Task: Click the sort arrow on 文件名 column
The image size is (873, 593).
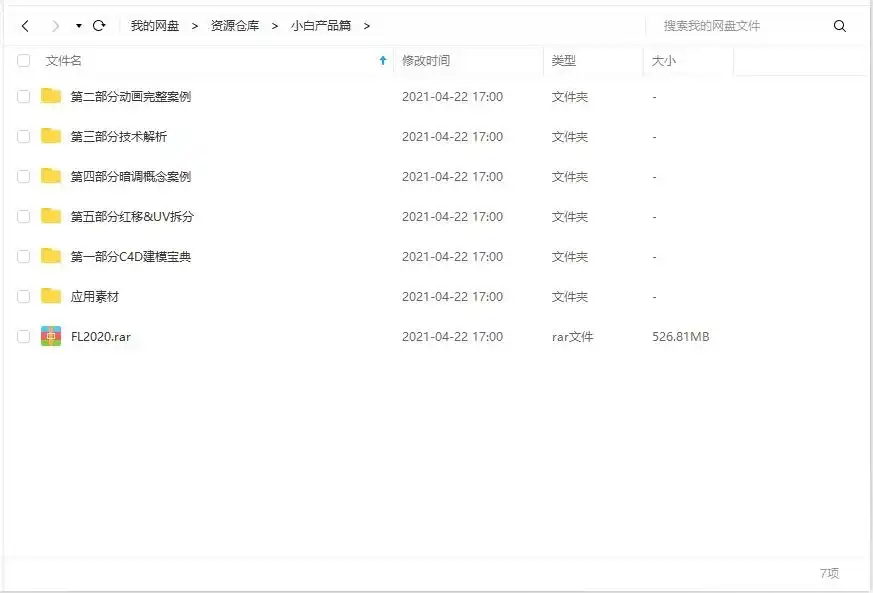Action: (382, 60)
